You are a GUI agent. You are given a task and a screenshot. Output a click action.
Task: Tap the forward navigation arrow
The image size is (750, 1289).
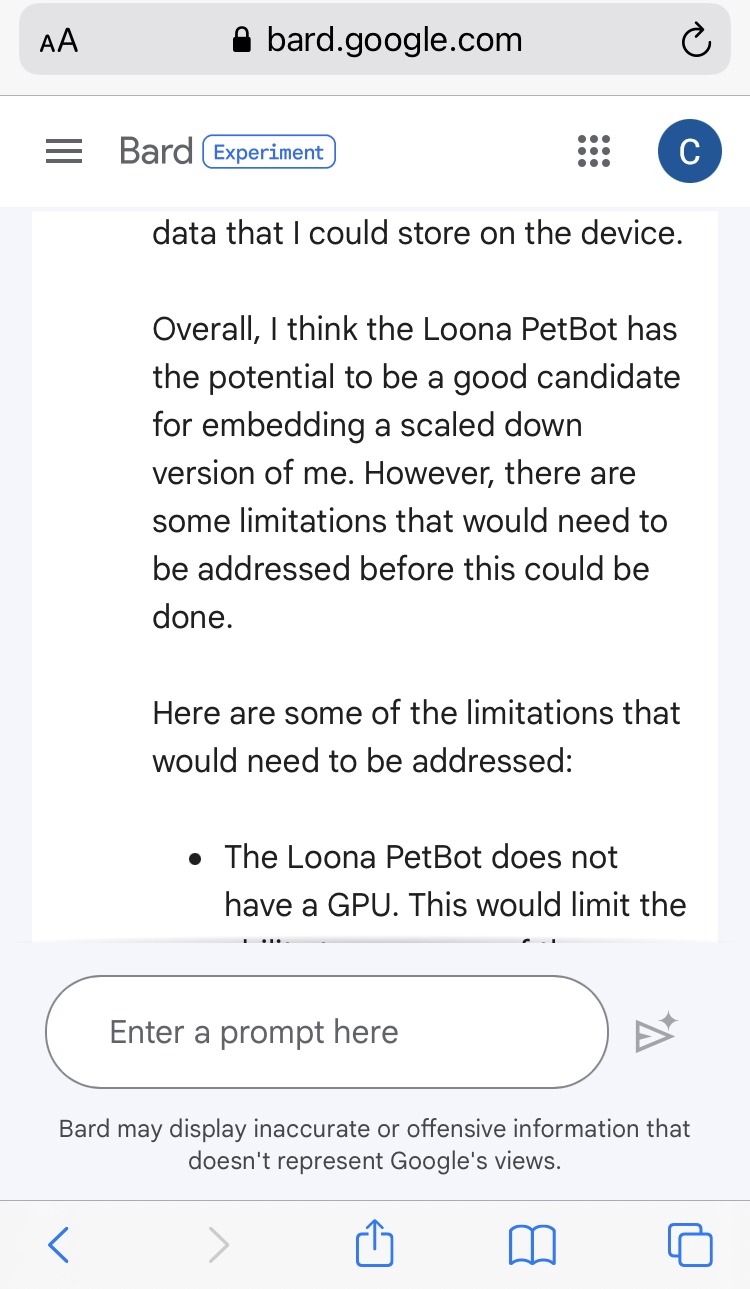(218, 1245)
